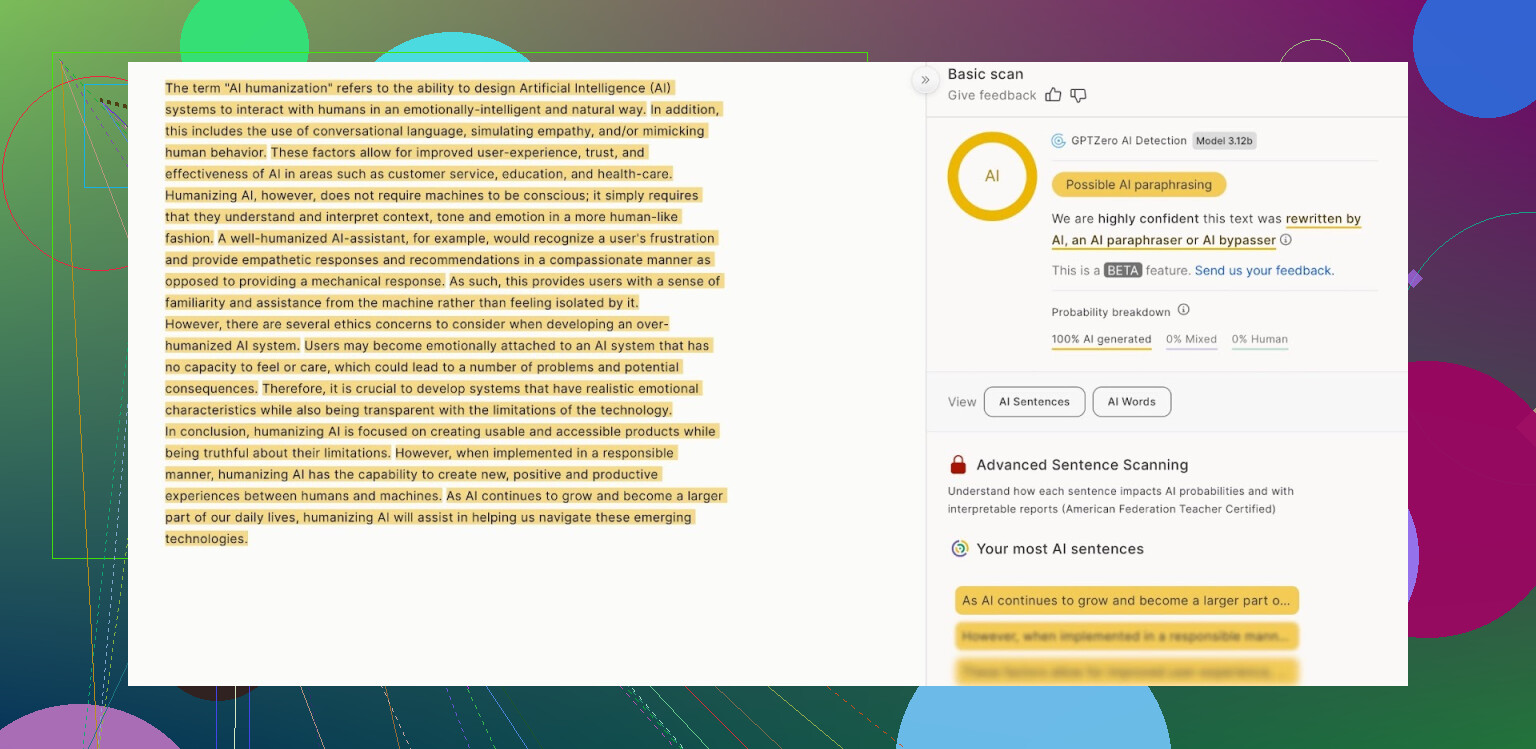
Task: Click the GPTZero AI Detection logo icon
Action: [x=1058, y=141]
